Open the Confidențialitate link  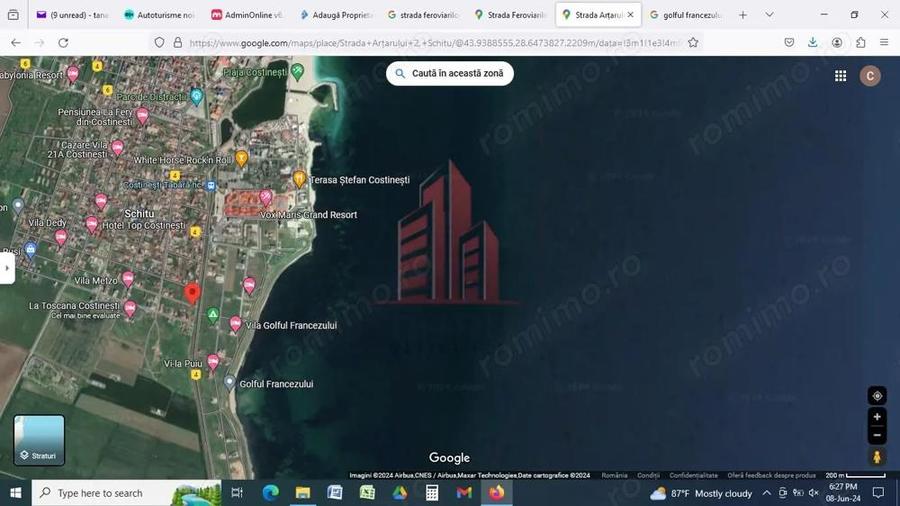(693, 476)
